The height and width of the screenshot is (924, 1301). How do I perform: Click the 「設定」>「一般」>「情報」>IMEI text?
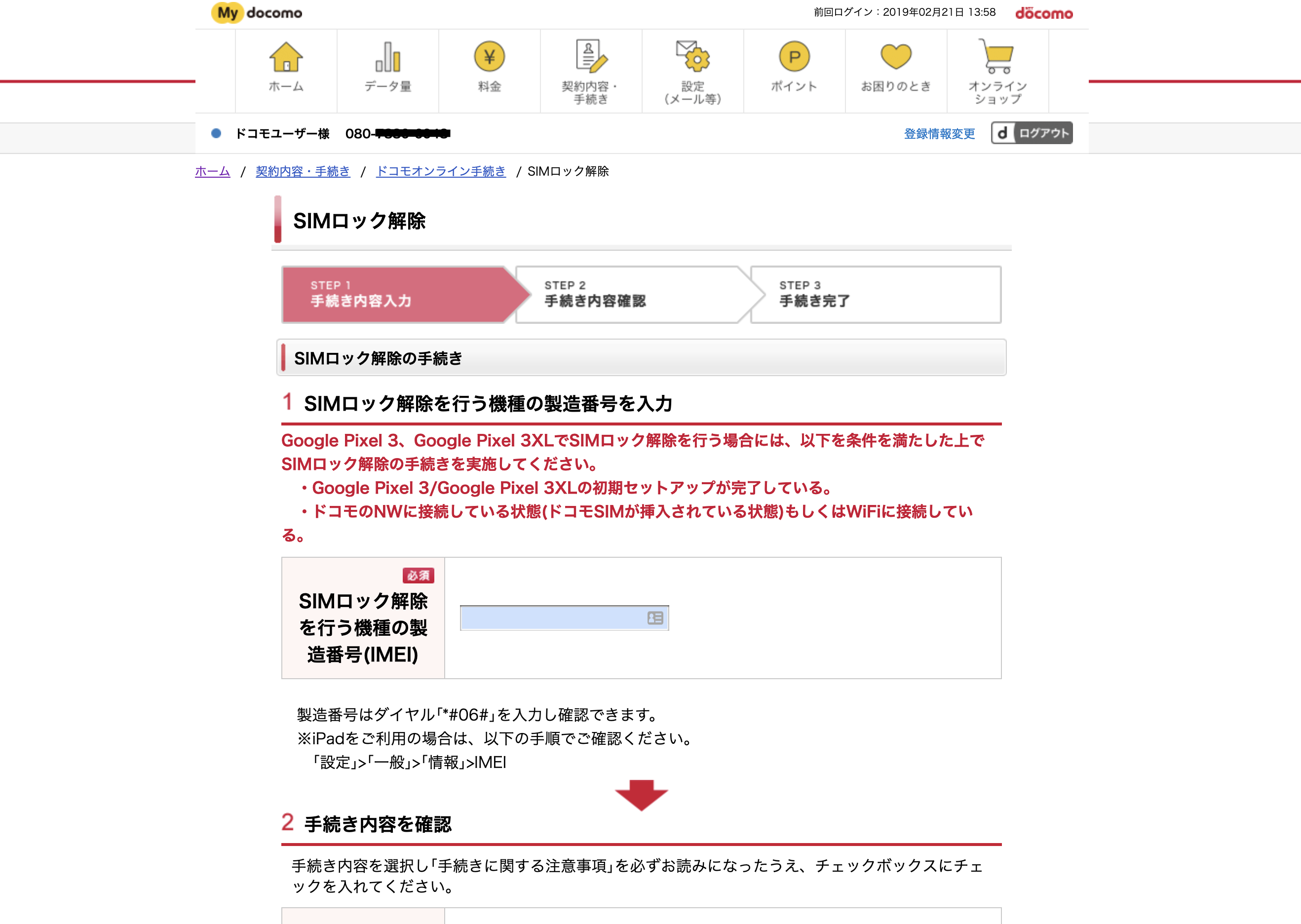(x=409, y=763)
